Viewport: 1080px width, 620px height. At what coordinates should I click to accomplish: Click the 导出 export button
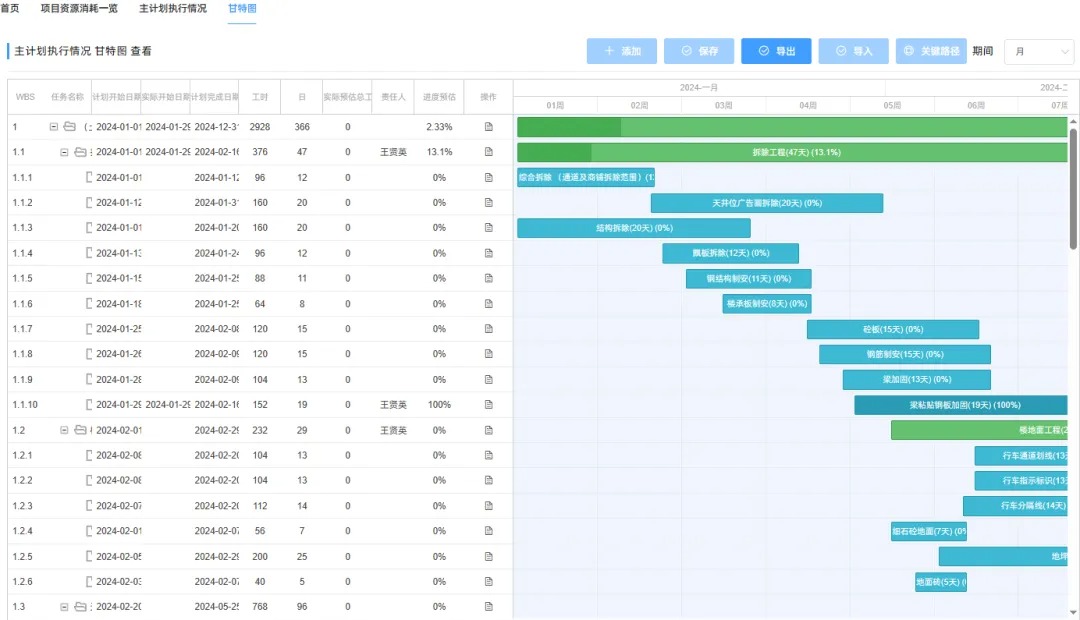(x=776, y=51)
